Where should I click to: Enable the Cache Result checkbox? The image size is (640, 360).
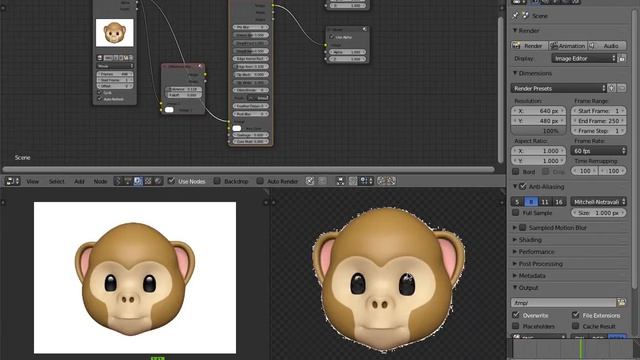pos(576,326)
